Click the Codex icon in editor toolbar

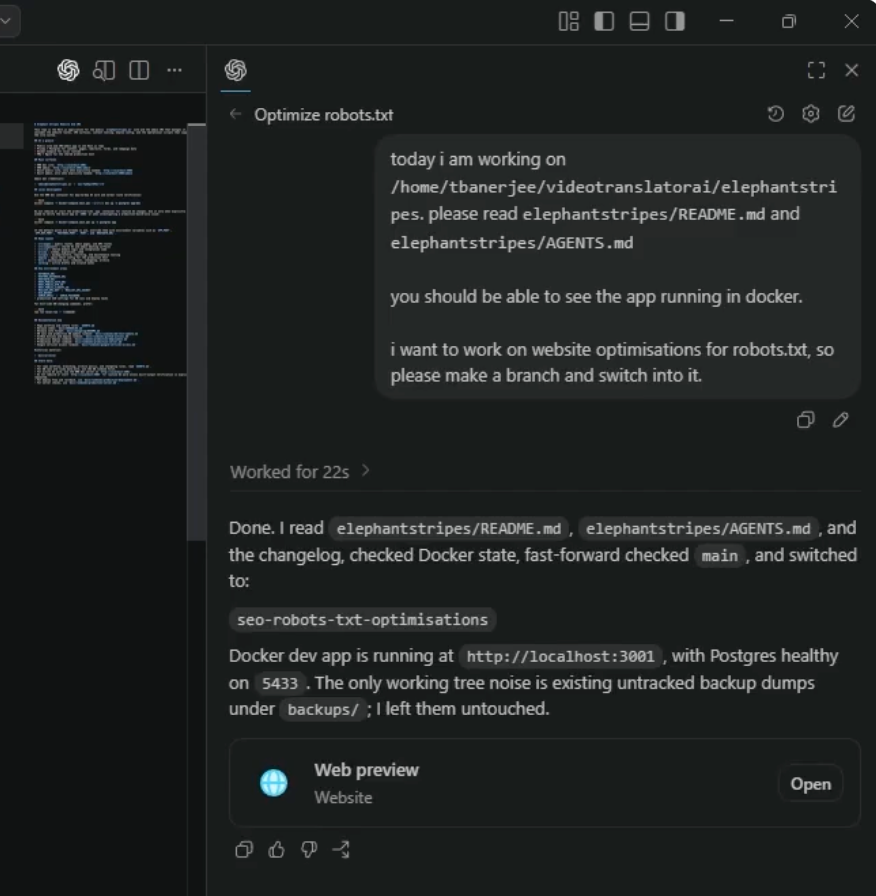tap(69, 70)
